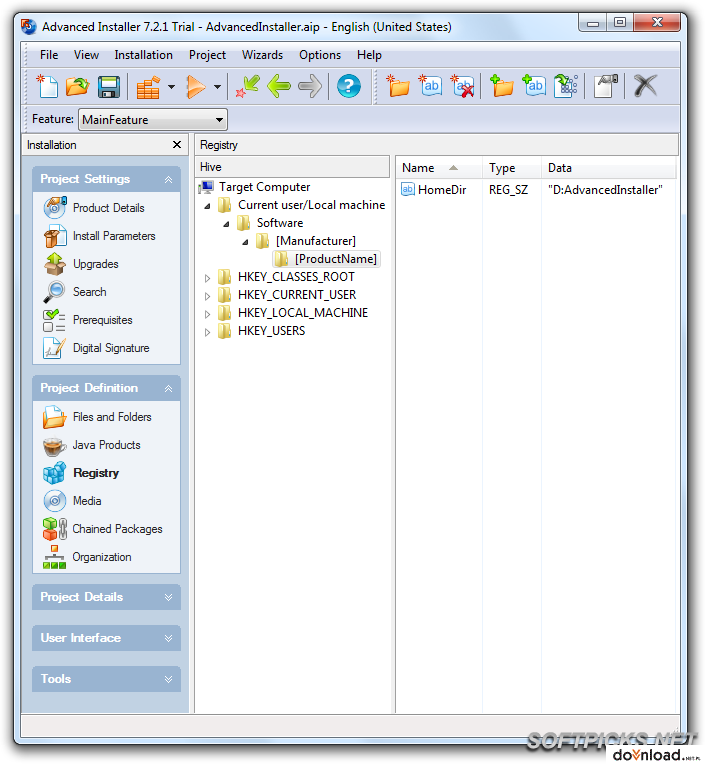Open the Project menu
This screenshot has width=706, height=764.
pyautogui.click(x=207, y=55)
